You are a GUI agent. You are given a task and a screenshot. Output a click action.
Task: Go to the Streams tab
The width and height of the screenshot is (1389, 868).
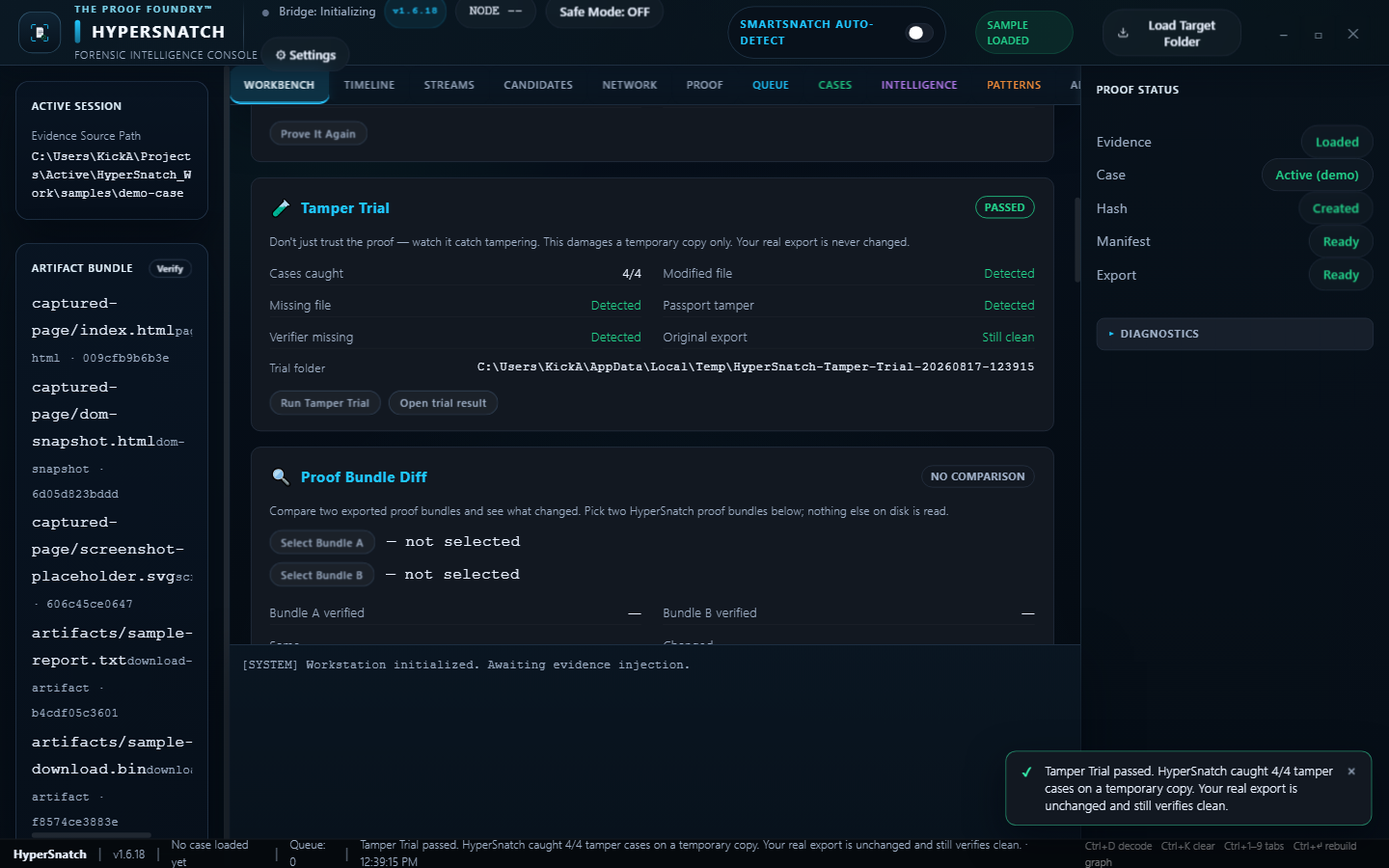pyautogui.click(x=449, y=85)
